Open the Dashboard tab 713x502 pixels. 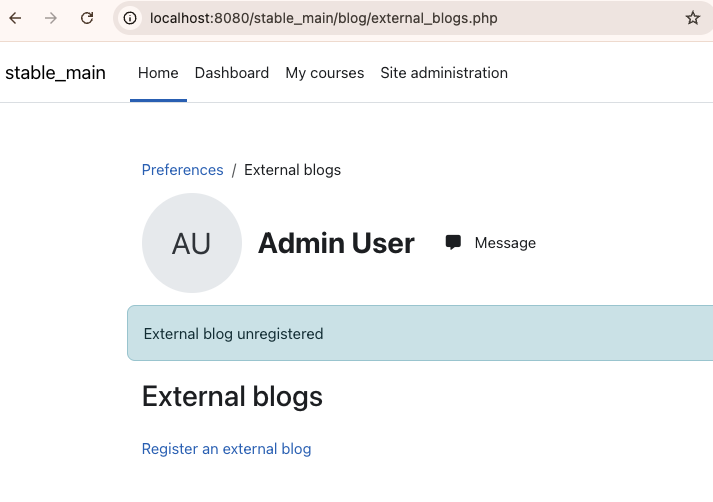pos(232,73)
